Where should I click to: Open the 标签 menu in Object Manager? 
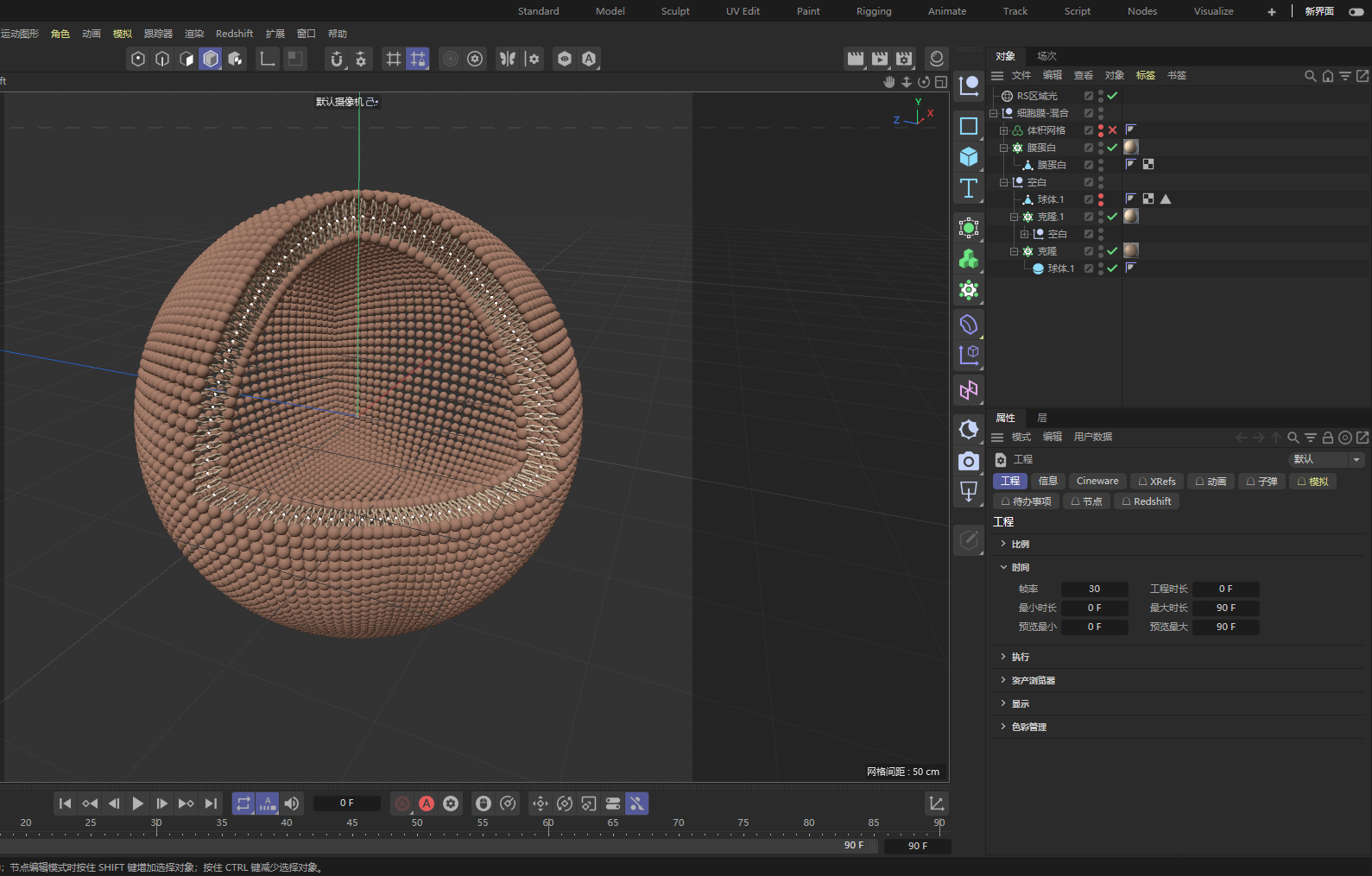click(x=1145, y=76)
